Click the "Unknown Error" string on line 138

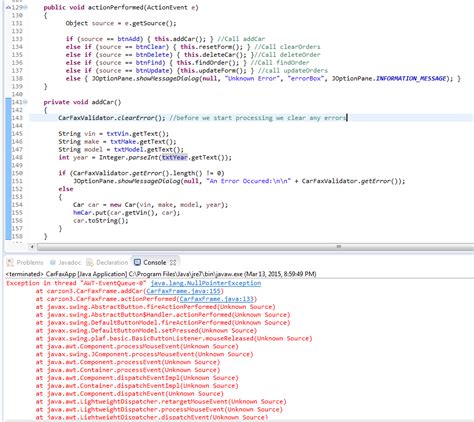pyautogui.click(x=253, y=78)
